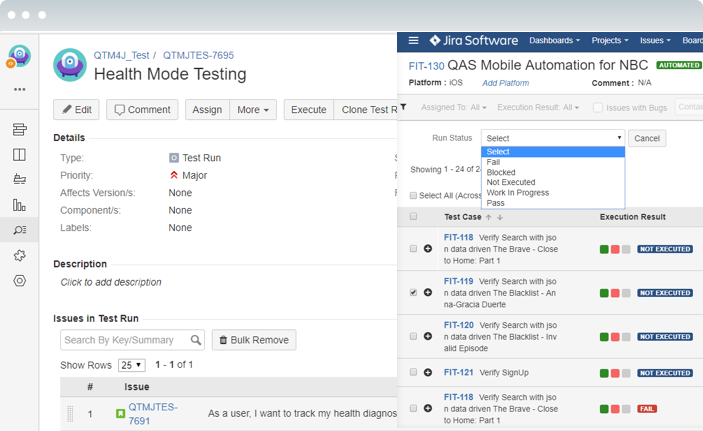Open the QTMJTES-7695 breadcrumb link
Screen dimensions: 703x431
coord(198,55)
